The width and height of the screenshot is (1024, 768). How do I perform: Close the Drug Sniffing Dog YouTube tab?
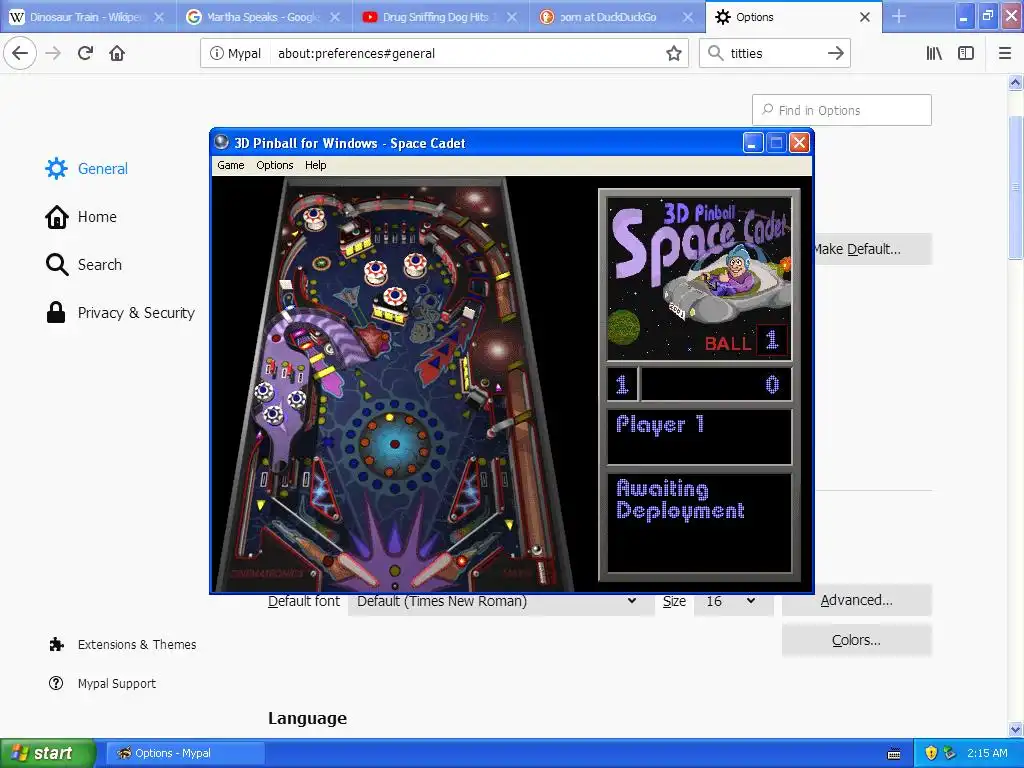[512, 17]
